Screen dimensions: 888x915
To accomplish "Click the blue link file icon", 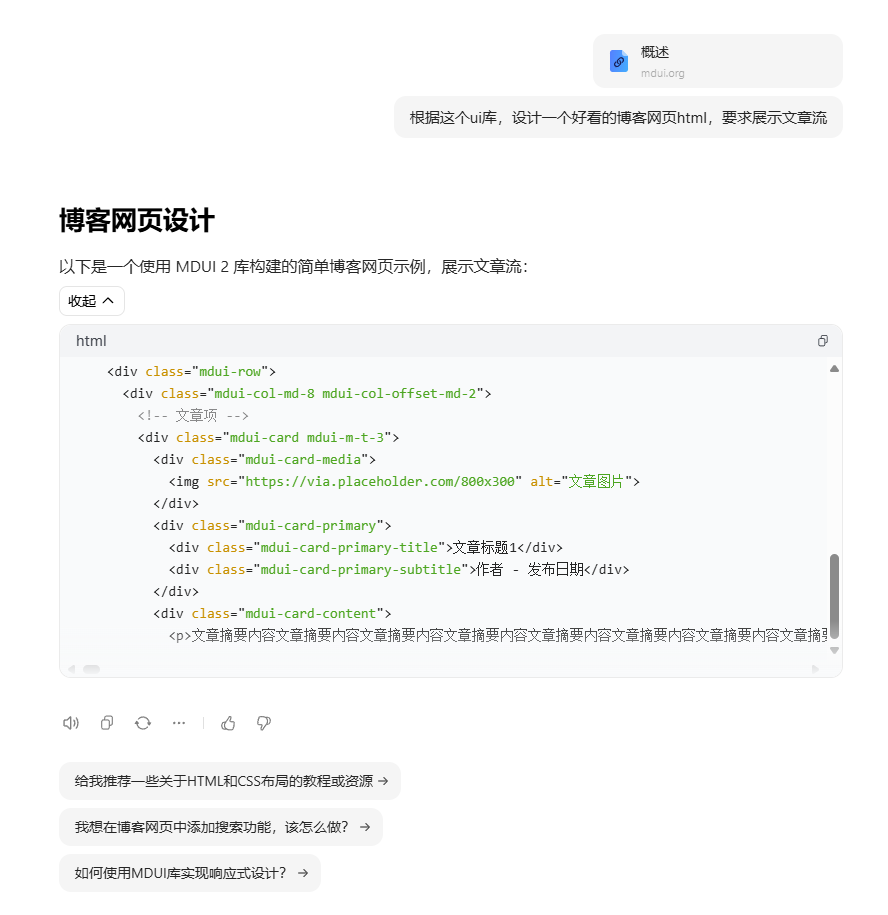I will pyautogui.click(x=618, y=61).
